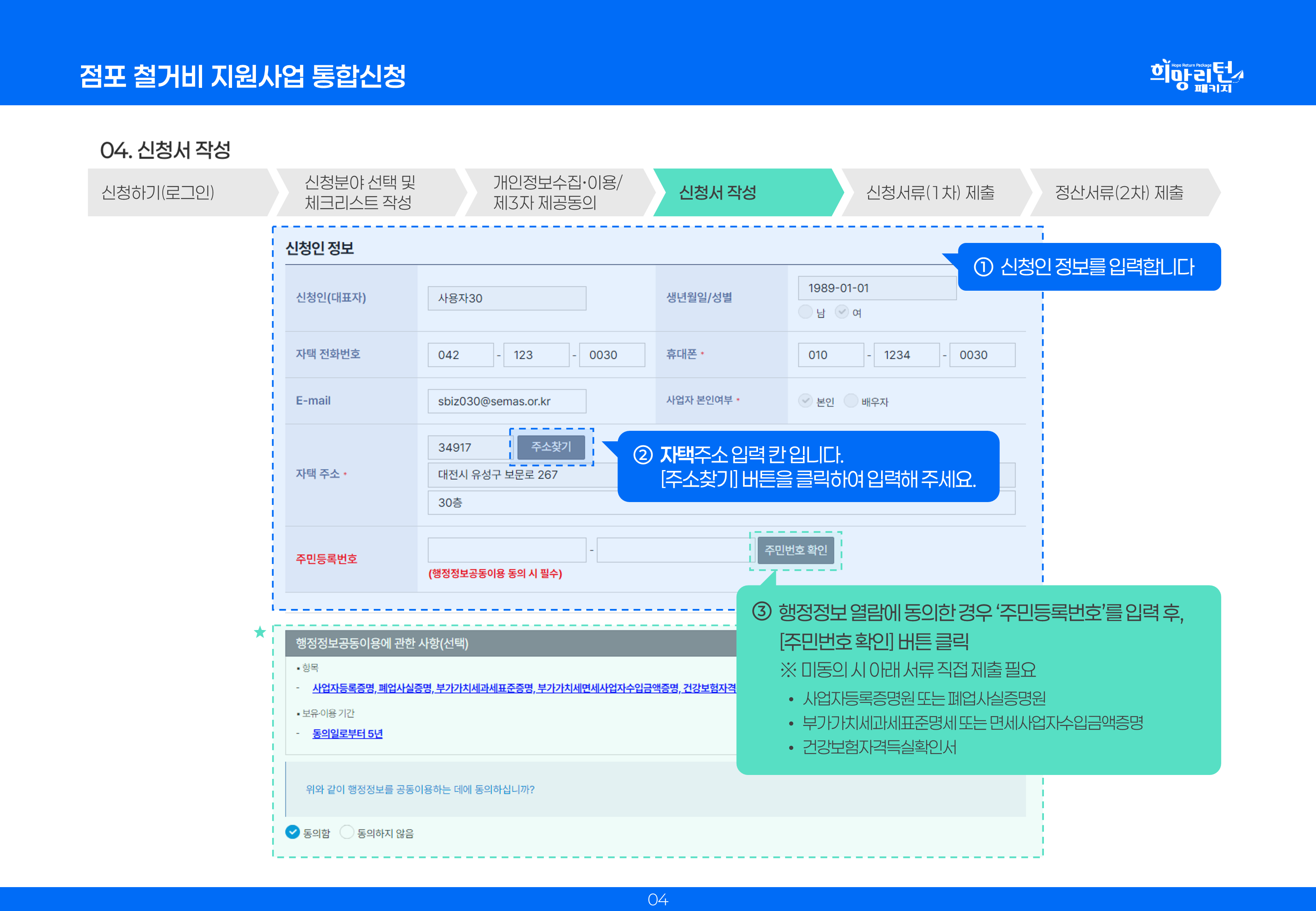The image size is (1316, 911).
Task: Select the 동의함 consent radio
Action: [x=293, y=832]
